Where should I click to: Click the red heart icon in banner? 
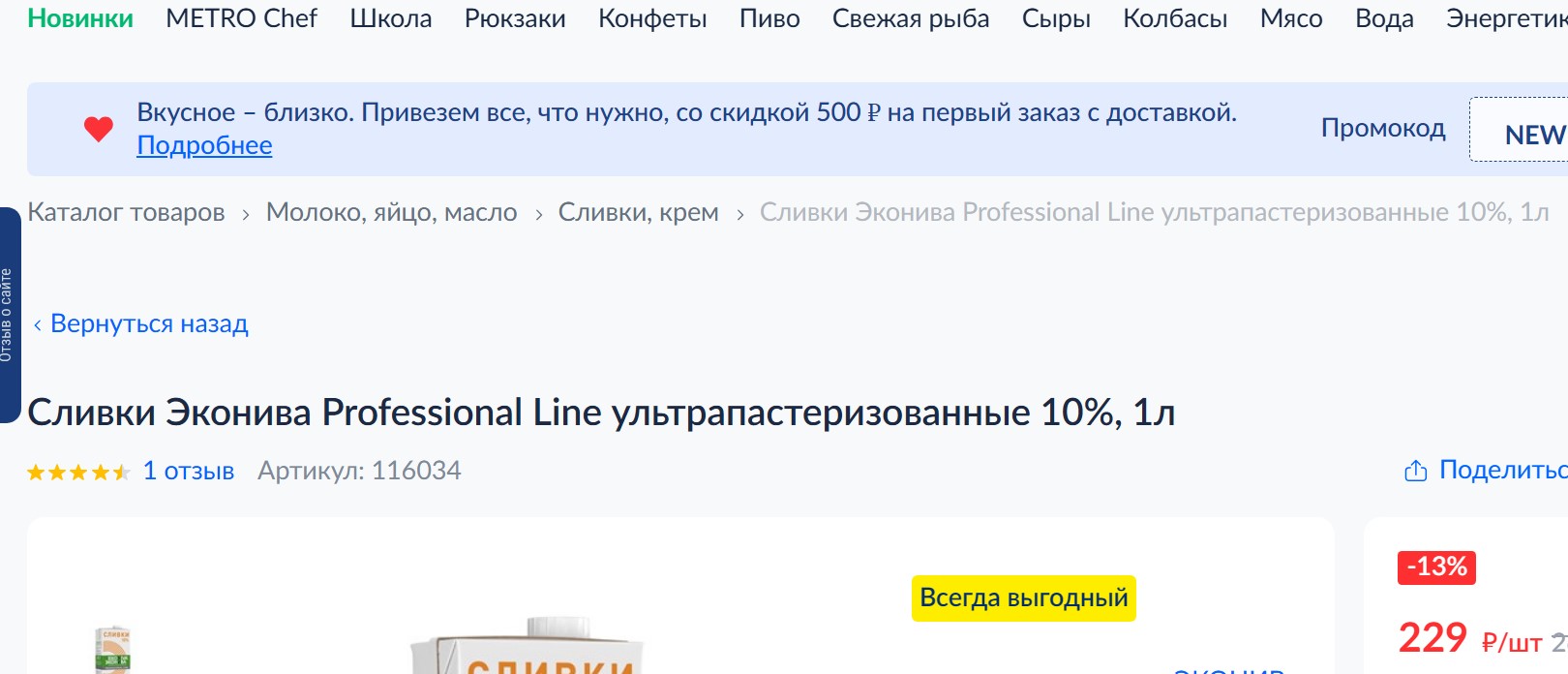click(x=99, y=129)
